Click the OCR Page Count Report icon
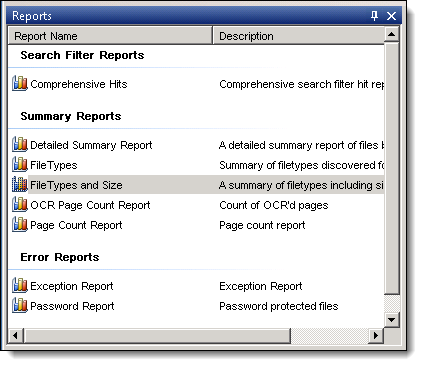The image size is (422, 366). click(x=20, y=204)
